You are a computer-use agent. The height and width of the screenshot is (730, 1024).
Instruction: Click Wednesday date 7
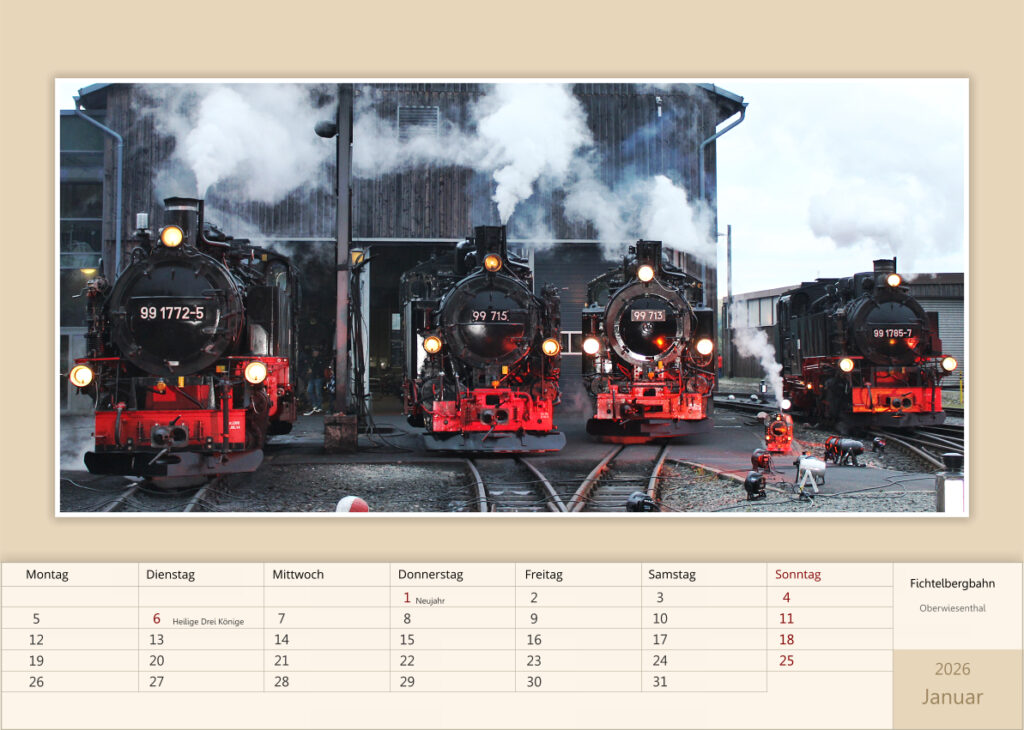pos(281,618)
